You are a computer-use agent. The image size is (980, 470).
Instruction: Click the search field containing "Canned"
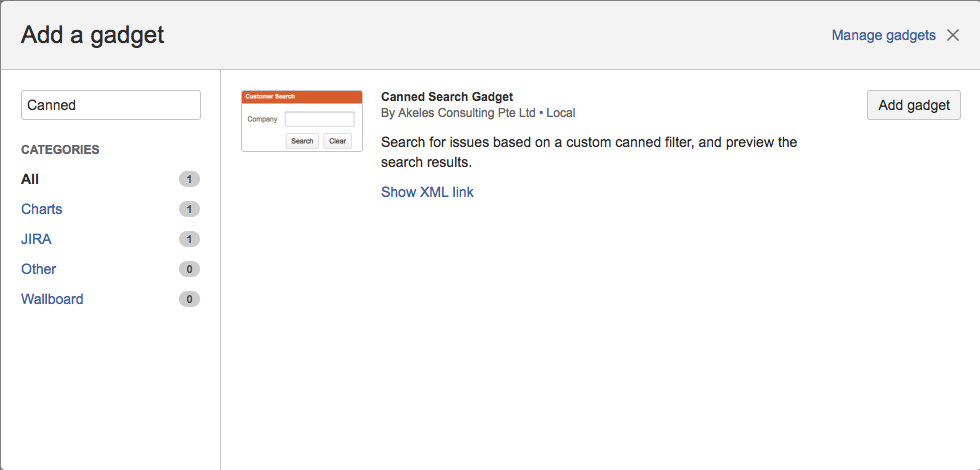[111, 105]
